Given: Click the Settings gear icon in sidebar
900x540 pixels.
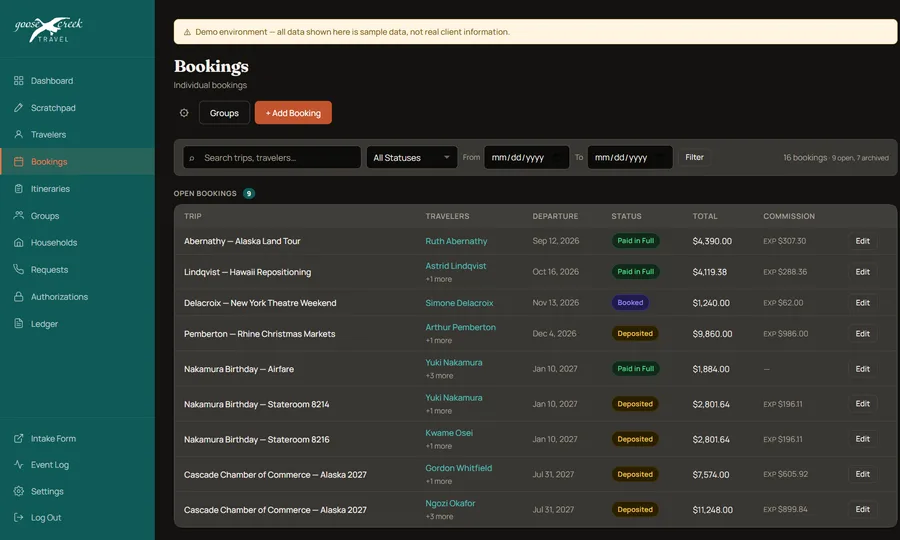Looking at the screenshot, I should pos(19,491).
